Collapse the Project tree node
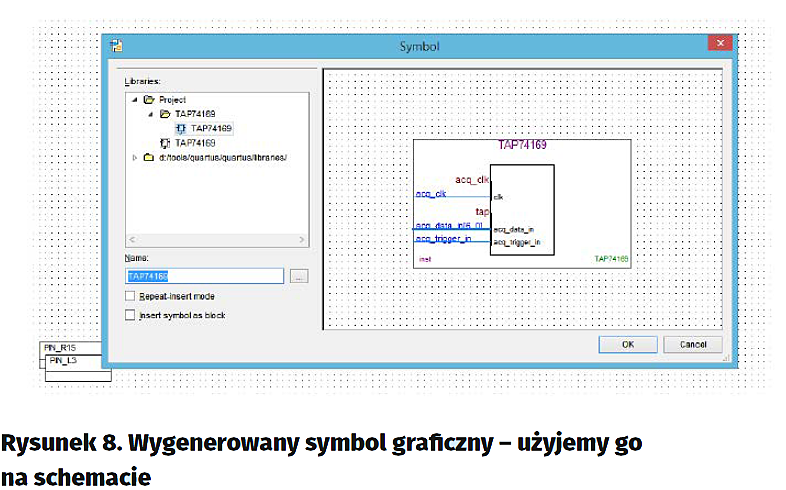Screen dimensions: 786x490 pyautogui.click(x=134, y=100)
